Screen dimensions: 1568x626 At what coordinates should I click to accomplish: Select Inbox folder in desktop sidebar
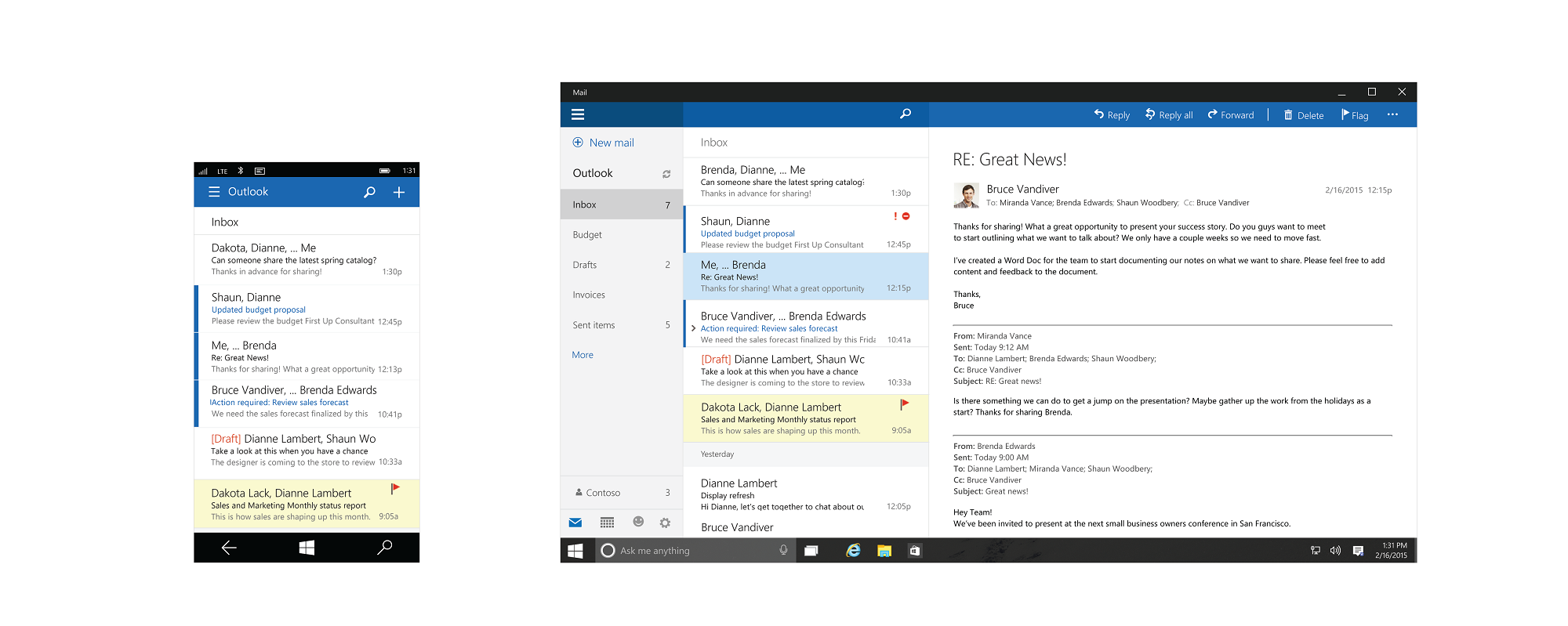point(622,204)
